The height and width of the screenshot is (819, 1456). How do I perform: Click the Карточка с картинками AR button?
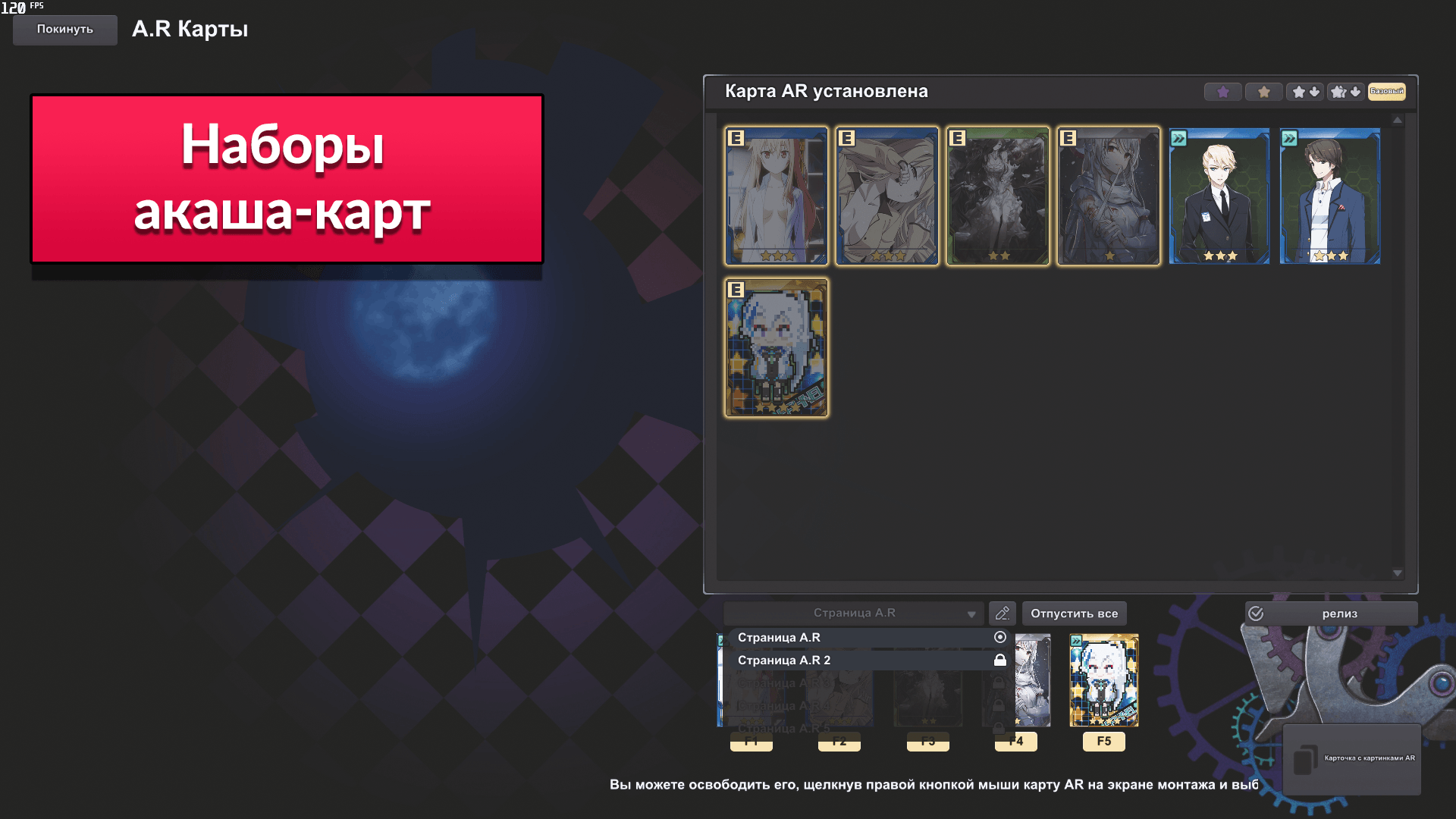pyautogui.click(x=1352, y=759)
